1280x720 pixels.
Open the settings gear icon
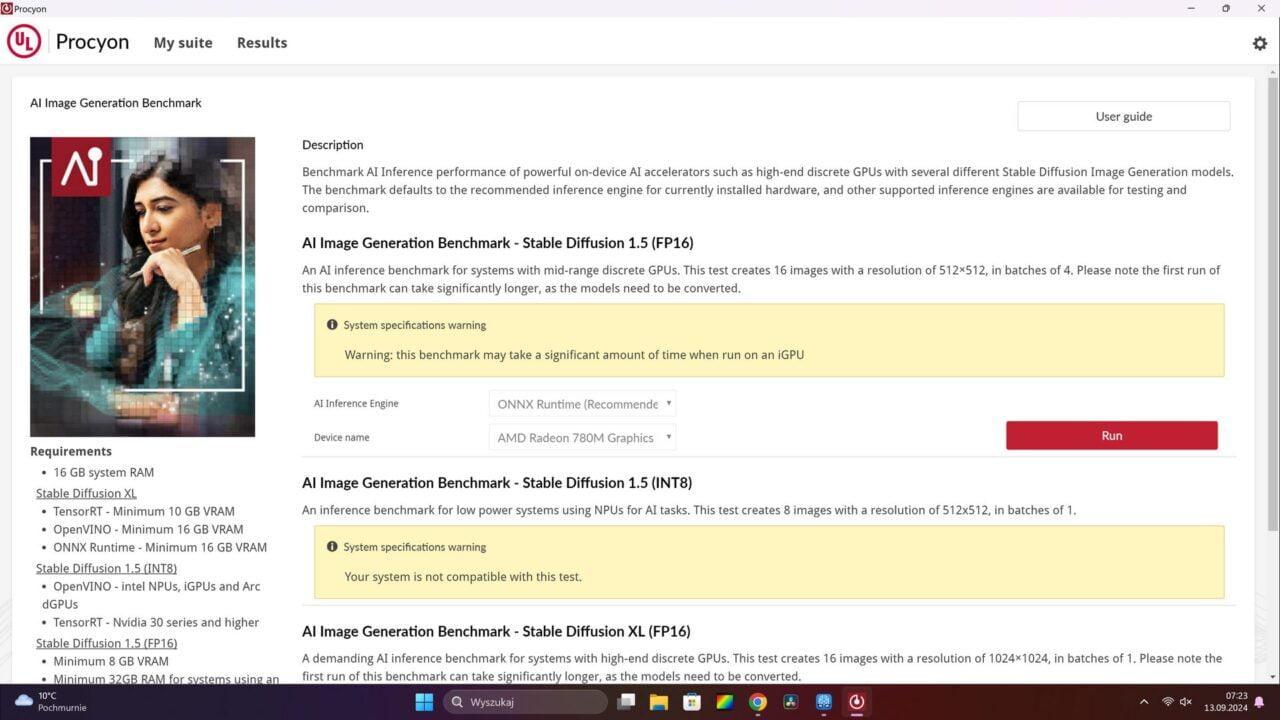tap(1260, 43)
